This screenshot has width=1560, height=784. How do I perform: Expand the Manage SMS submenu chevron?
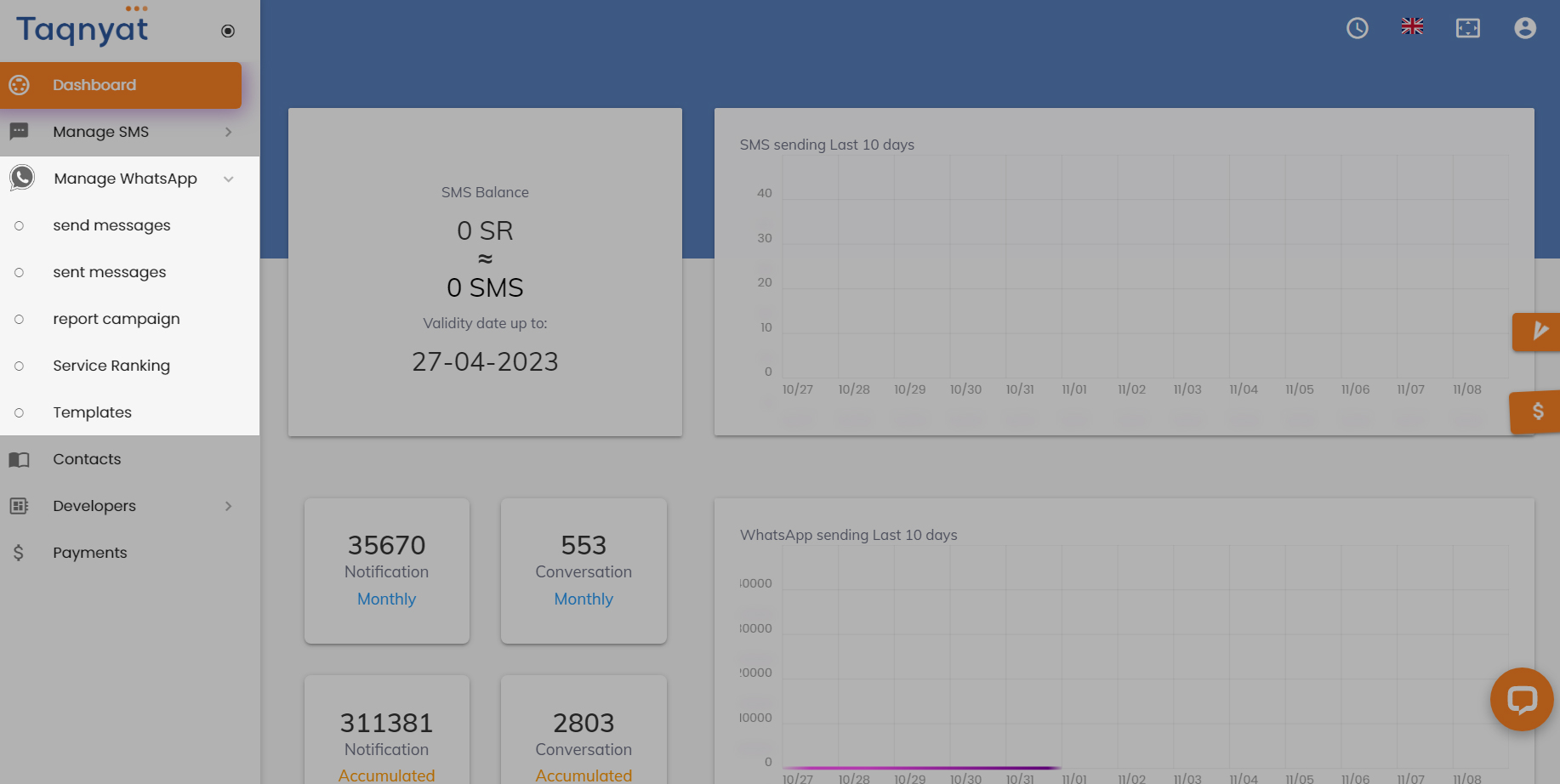tap(228, 132)
